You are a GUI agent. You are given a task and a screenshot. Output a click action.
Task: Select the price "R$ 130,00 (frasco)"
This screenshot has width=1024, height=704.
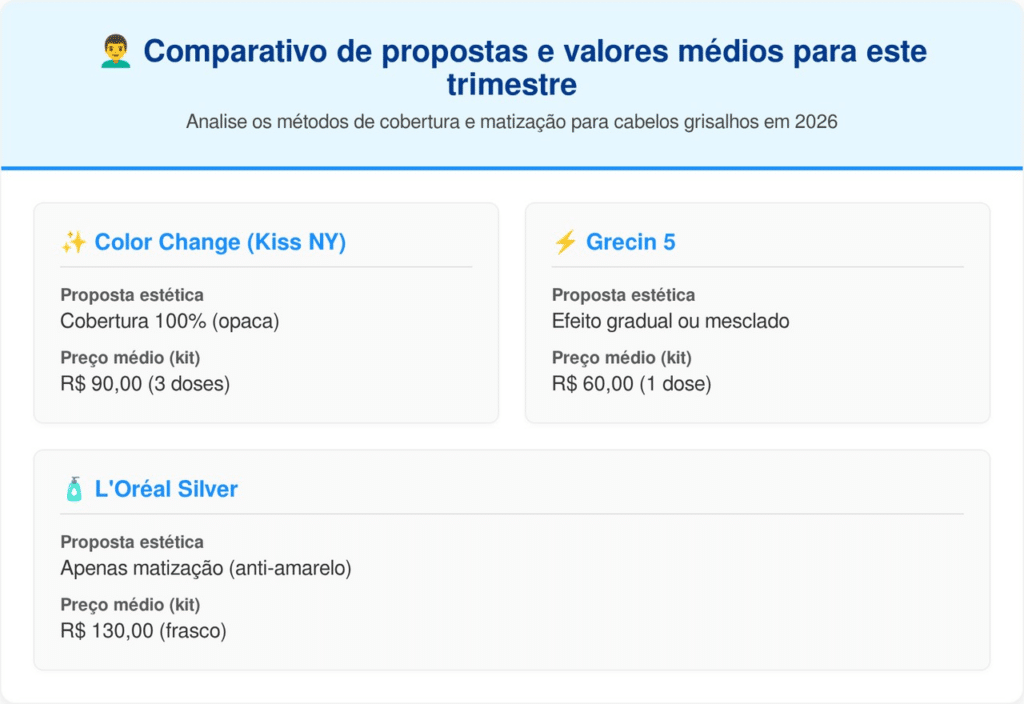pyautogui.click(x=145, y=630)
